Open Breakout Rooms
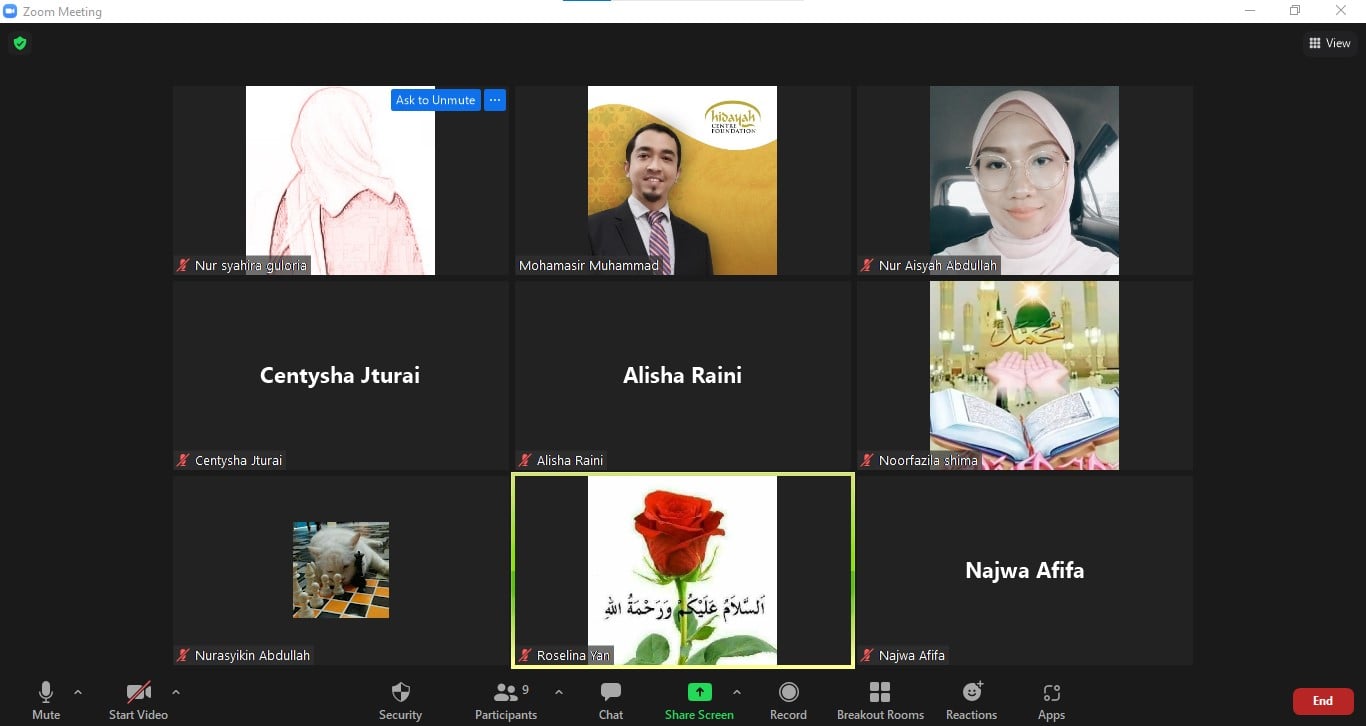1366x726 pixels. click(x=880, y=700)
